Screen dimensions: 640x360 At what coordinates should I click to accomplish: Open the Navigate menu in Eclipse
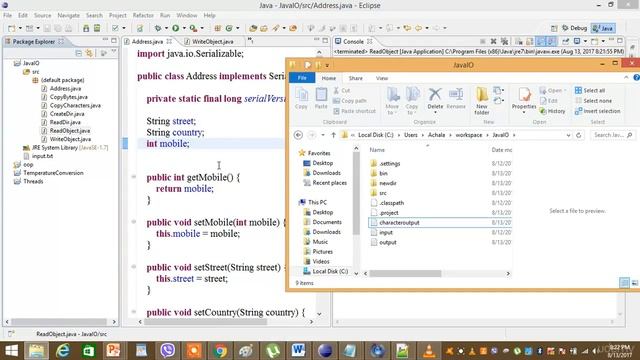coord(69,15)
